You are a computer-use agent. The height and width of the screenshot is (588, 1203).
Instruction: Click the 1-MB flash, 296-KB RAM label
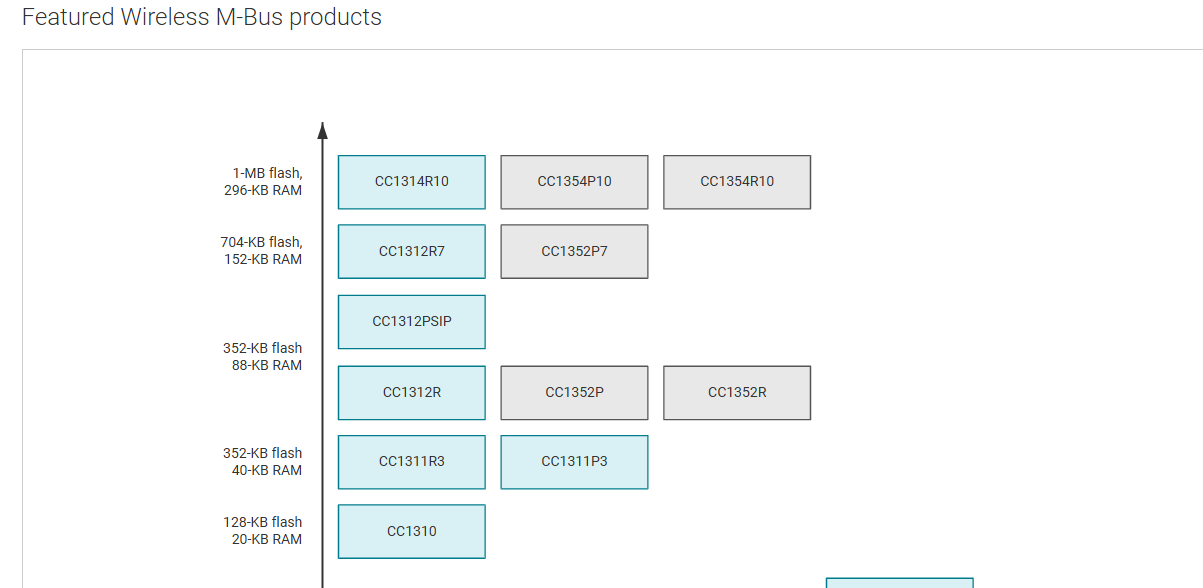tap(263, 182)
